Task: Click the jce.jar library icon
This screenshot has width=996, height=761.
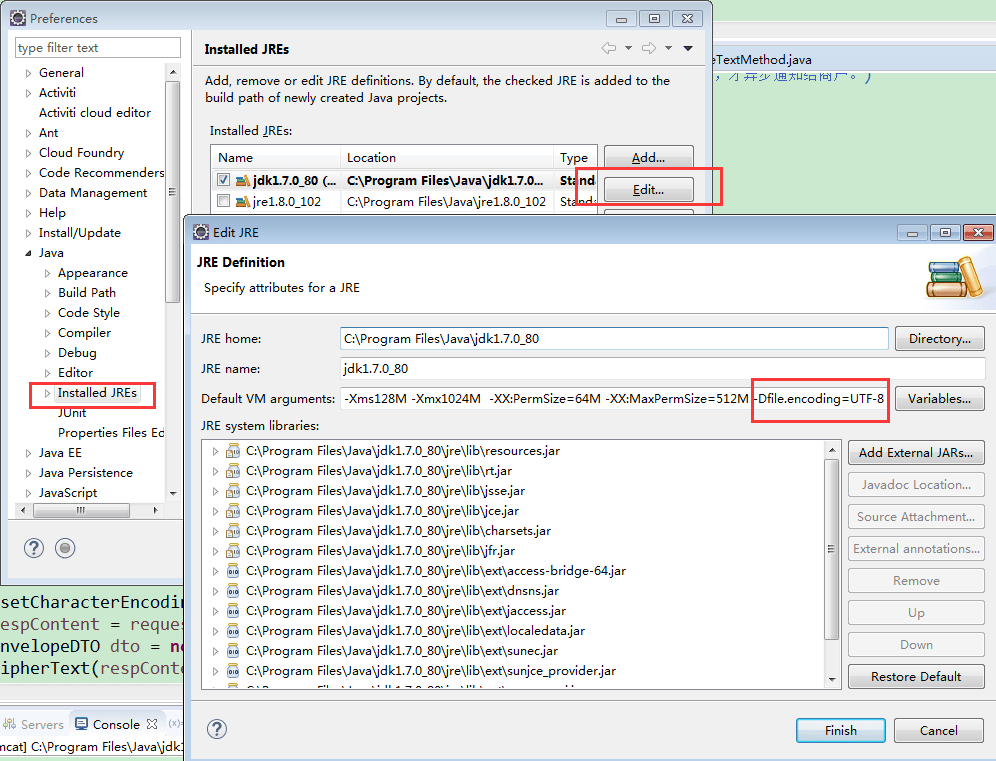Action: pos(233,511)
